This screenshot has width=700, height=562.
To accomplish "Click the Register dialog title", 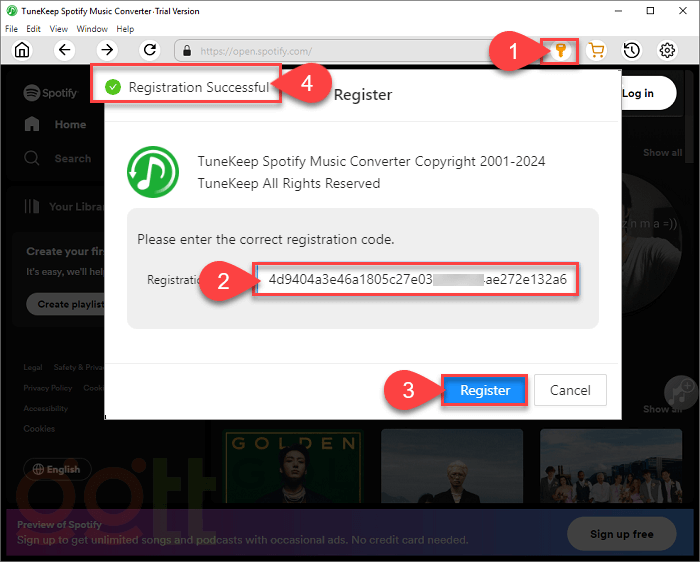I will [x=363, y=95].
